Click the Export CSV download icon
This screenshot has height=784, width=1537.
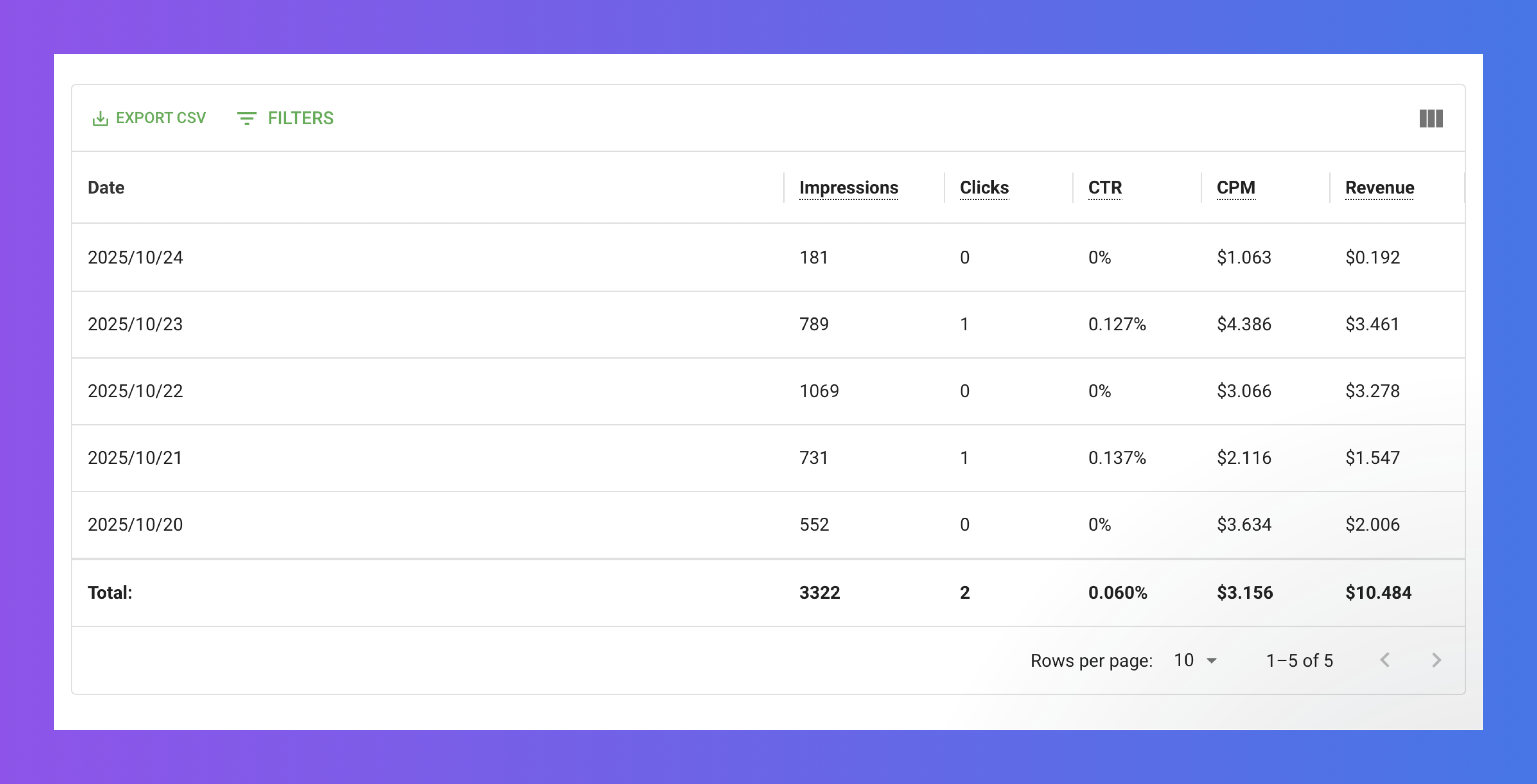coord(100,119)
